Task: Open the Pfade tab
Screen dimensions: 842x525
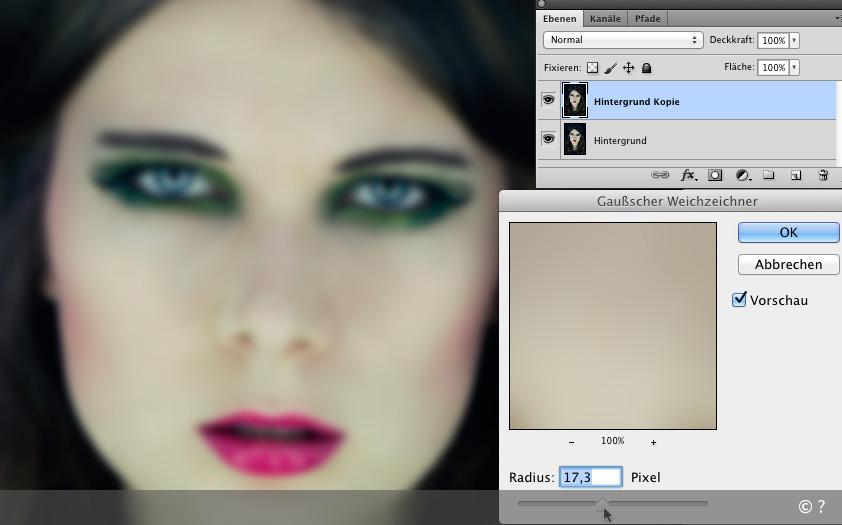Action: pyautogui.click(x=648, y=19)
